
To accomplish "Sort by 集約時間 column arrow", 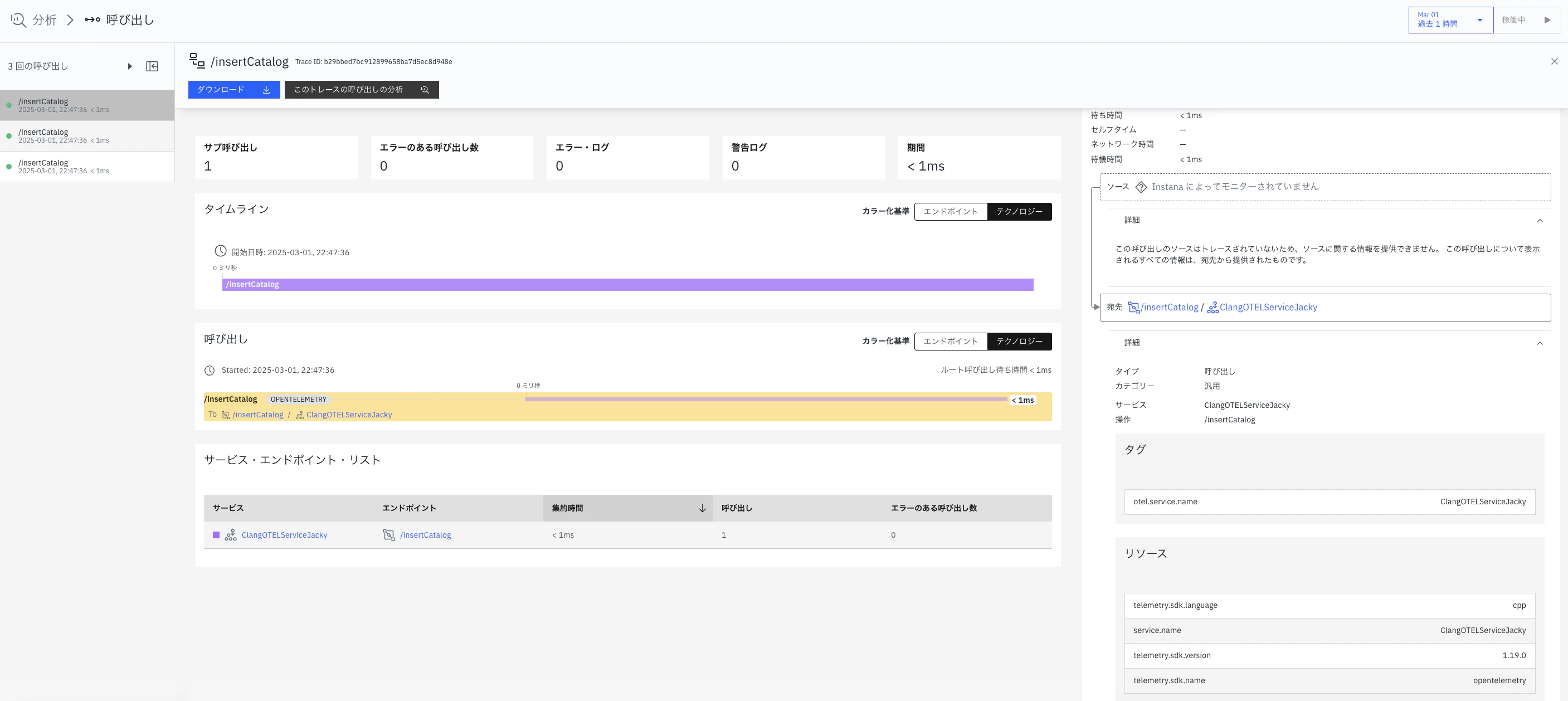I will (x=702, y=508).
